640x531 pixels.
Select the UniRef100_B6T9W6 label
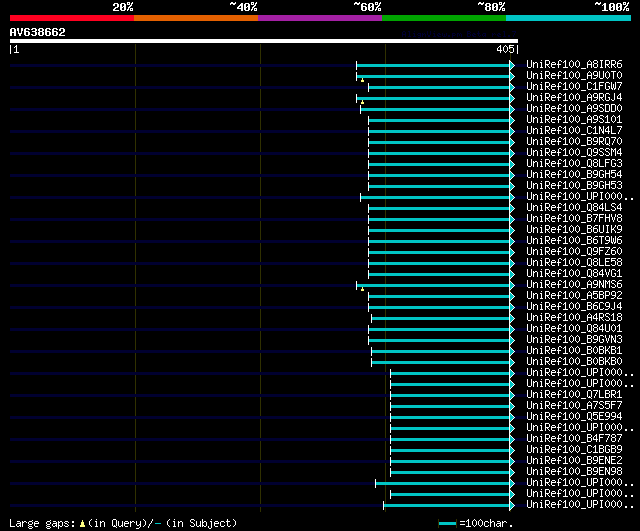[574, 240]
